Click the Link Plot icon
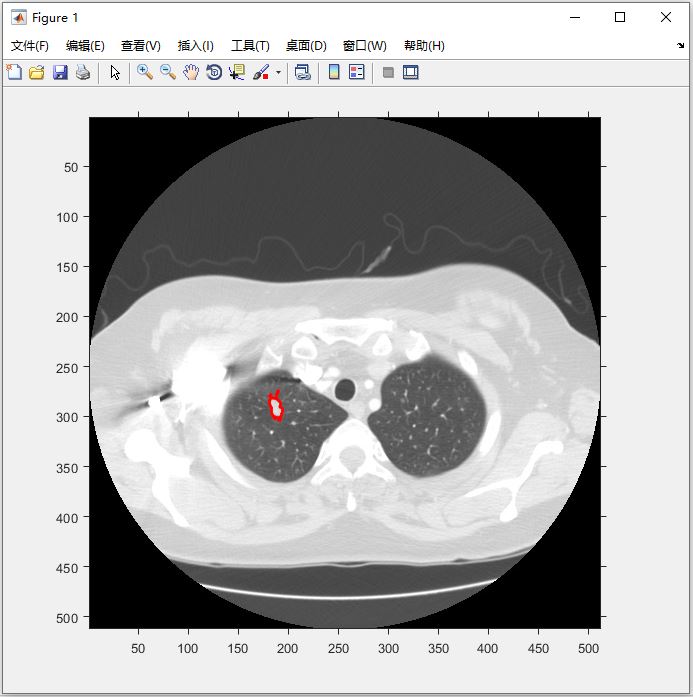693x697 pixels. [x=303, y=72]
